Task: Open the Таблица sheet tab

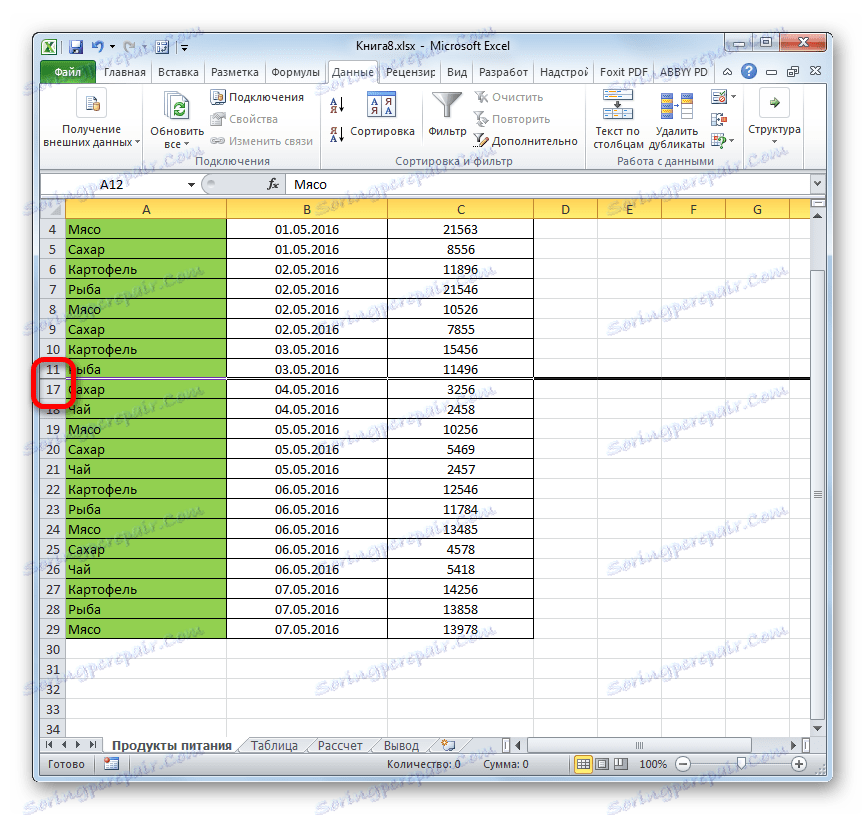Action: (273, 744)
